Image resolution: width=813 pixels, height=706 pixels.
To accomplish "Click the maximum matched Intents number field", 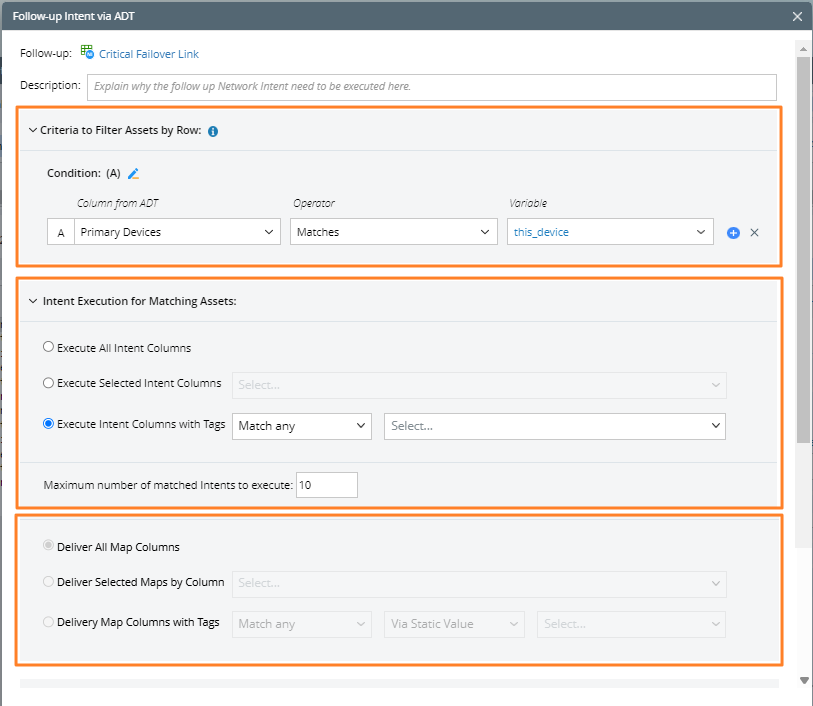I will [326, 485].
